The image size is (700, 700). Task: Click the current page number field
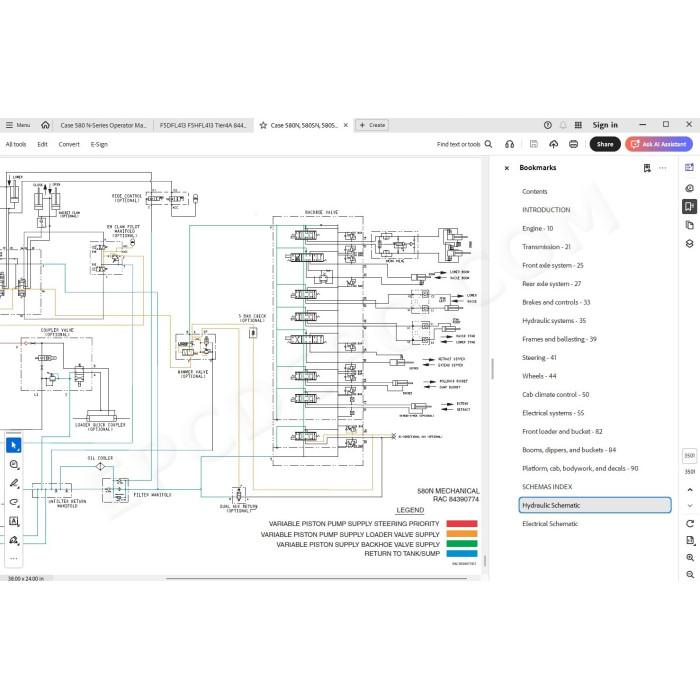[x=690, y=455]
